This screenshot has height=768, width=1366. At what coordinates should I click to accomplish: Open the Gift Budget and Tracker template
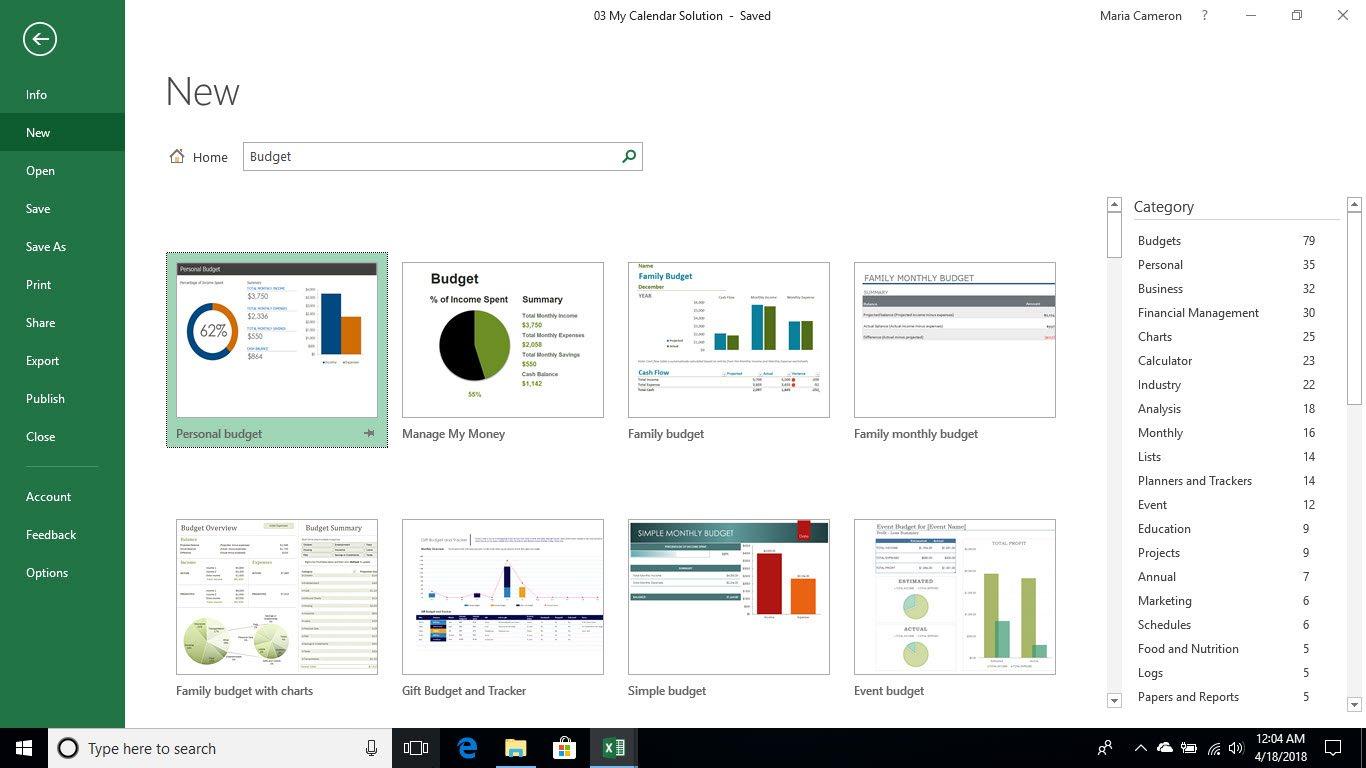pos(503,597)
